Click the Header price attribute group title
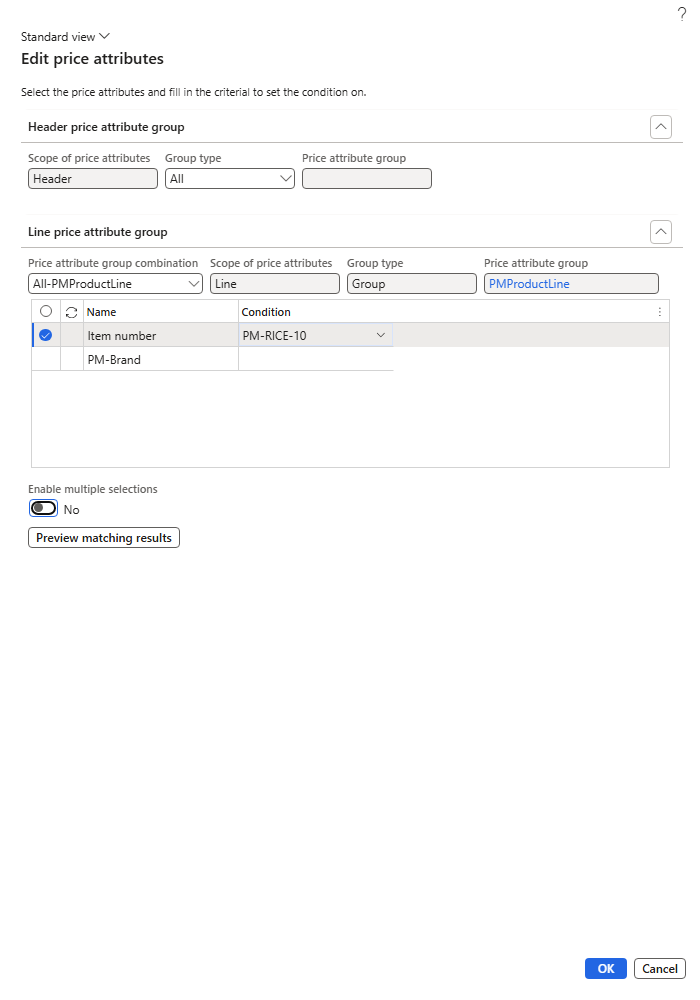Viewport: 700px width, 1000px height. [106, 127]
